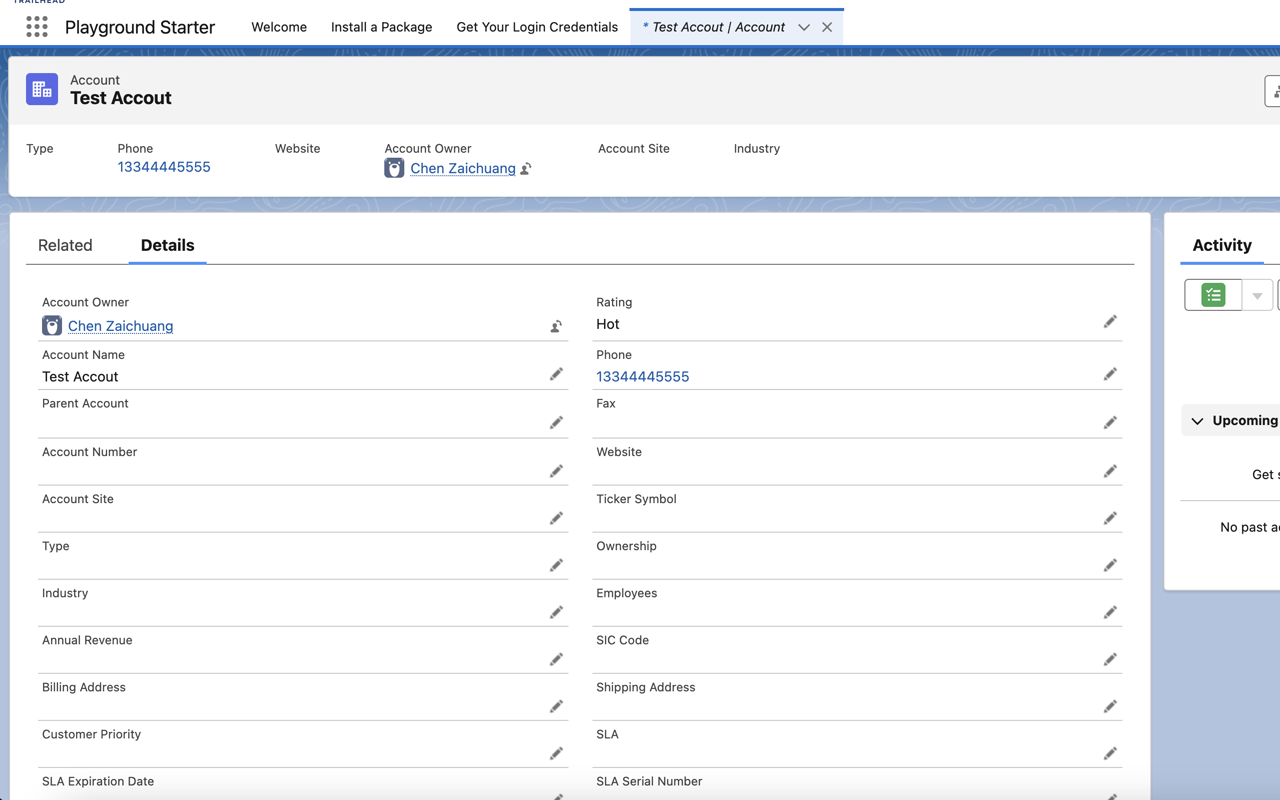Click the pencil icon beside Shipping Address
1280x800 pixels.
pyautogui.click(x=1110, y=706)
